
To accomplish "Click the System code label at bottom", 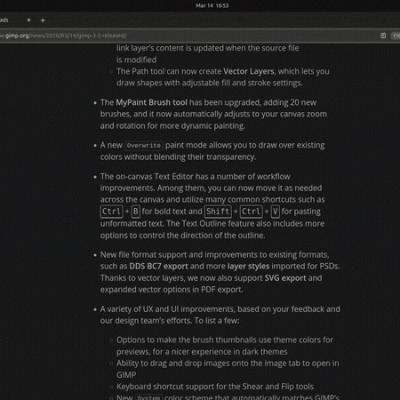I will click(149, 398).
